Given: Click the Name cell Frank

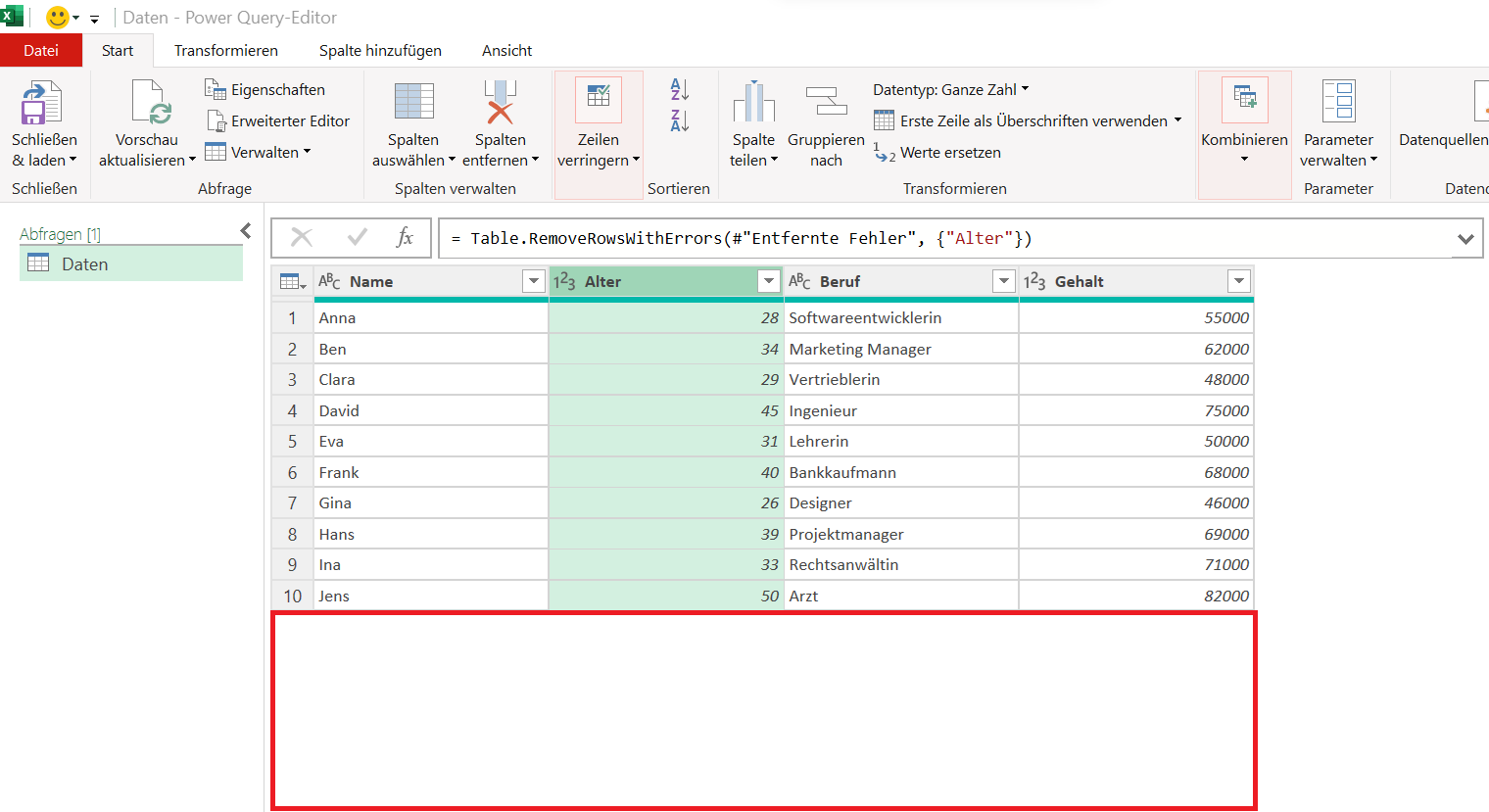Looking at the screenshot, I should point(431,472).
